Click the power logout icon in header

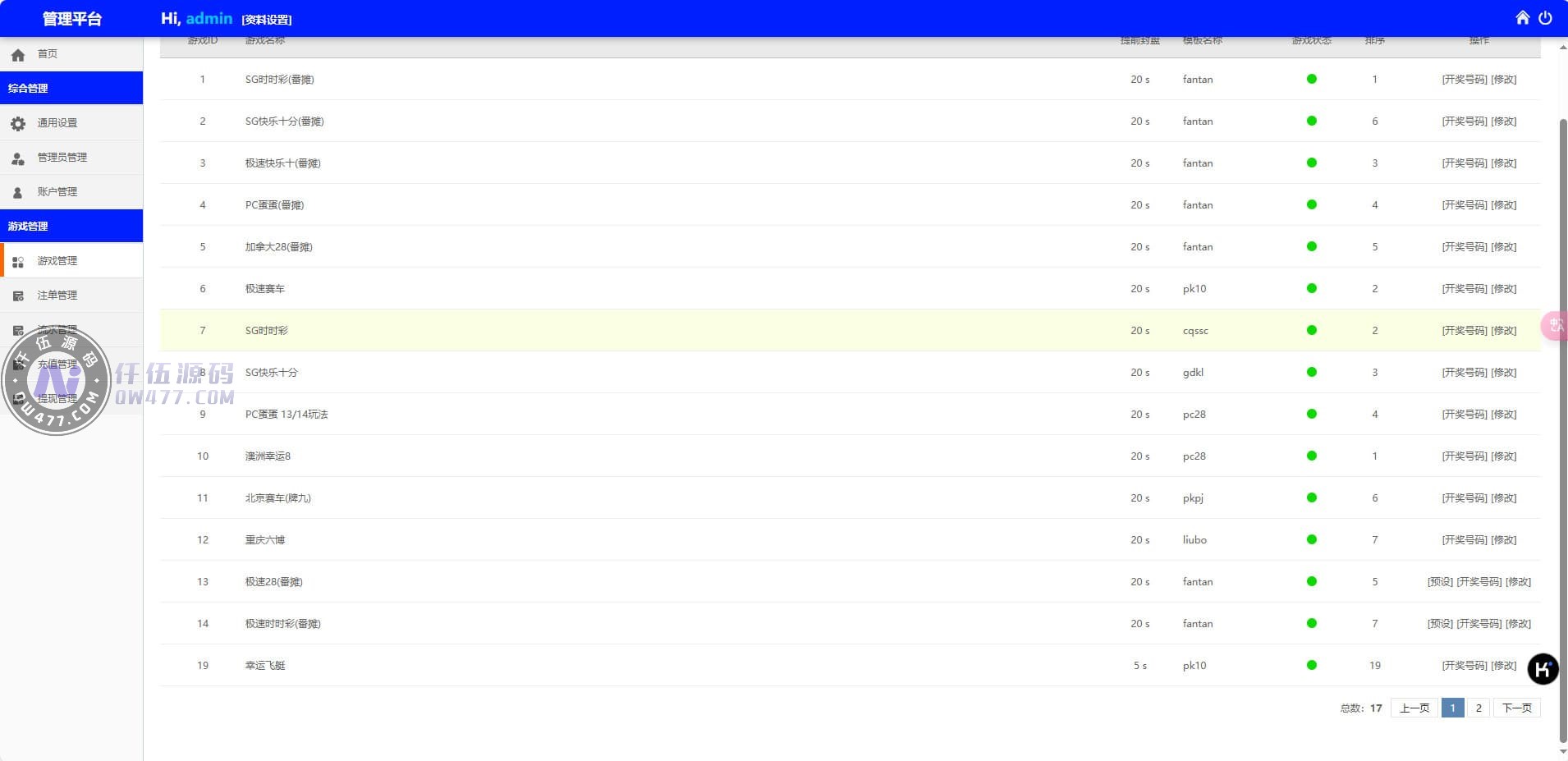click(x=1545, y=17)
